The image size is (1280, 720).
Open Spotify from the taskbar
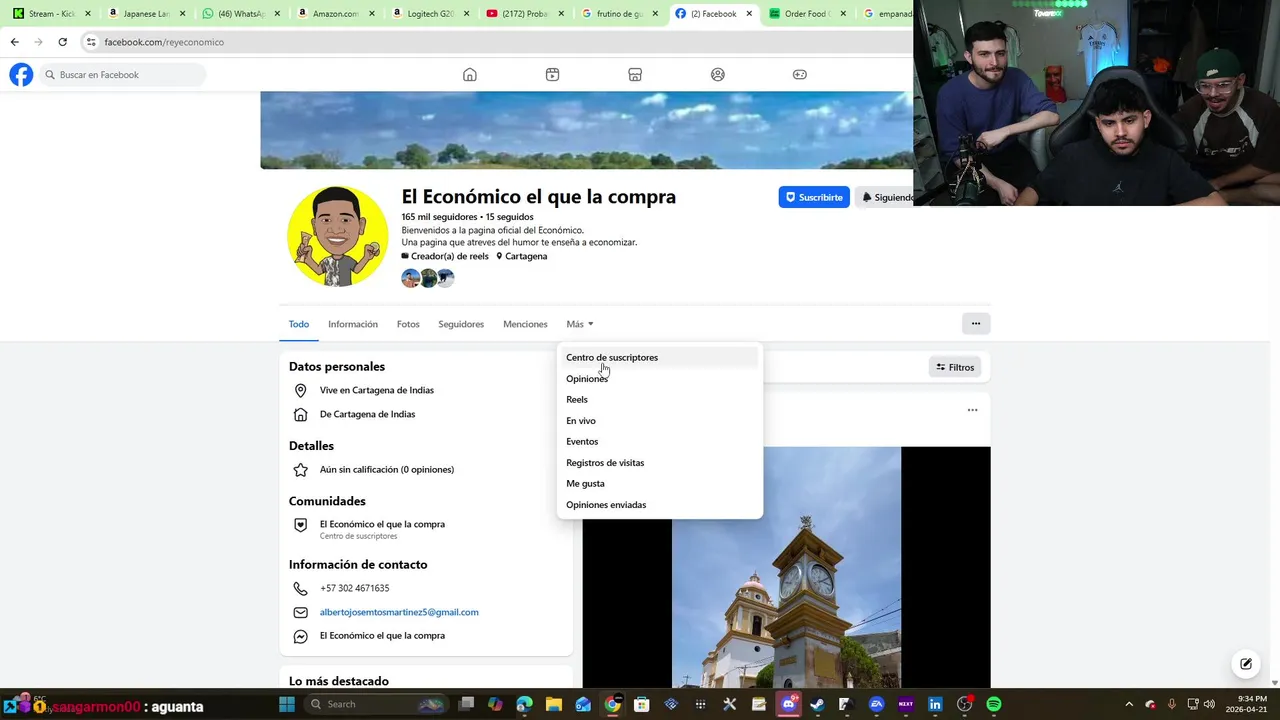[x=994, y=704]
